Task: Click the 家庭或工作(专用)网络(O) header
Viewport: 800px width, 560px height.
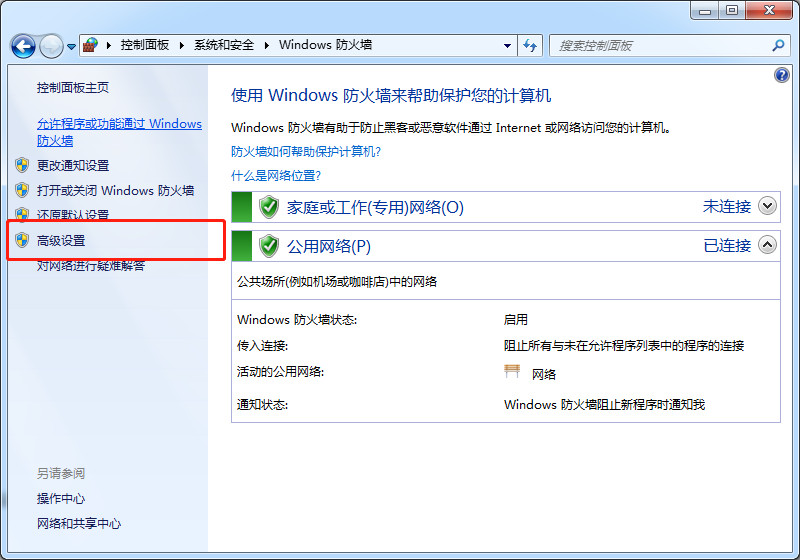Action: [375, 208]
